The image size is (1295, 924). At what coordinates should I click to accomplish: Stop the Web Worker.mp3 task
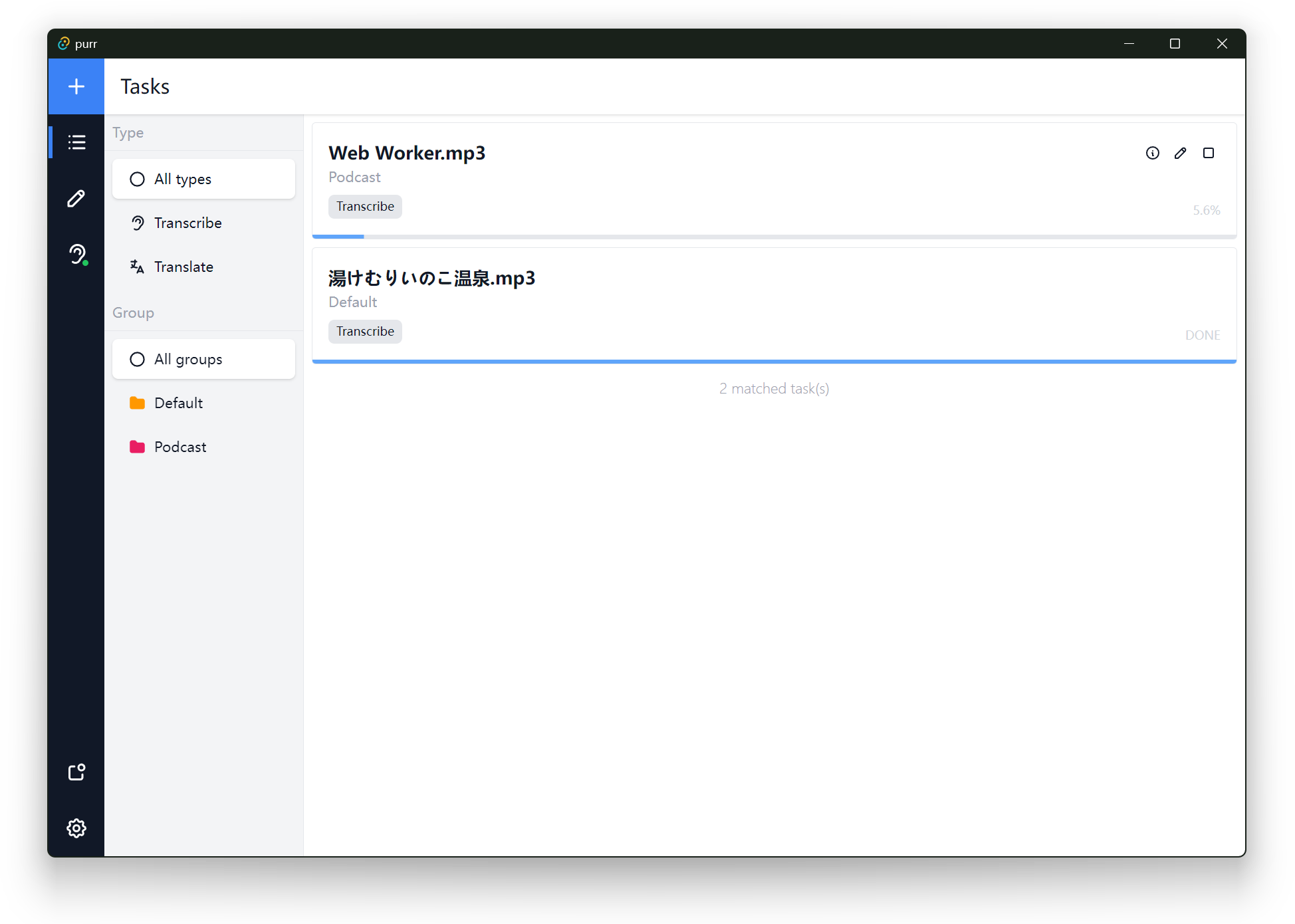pos(1208,153)
